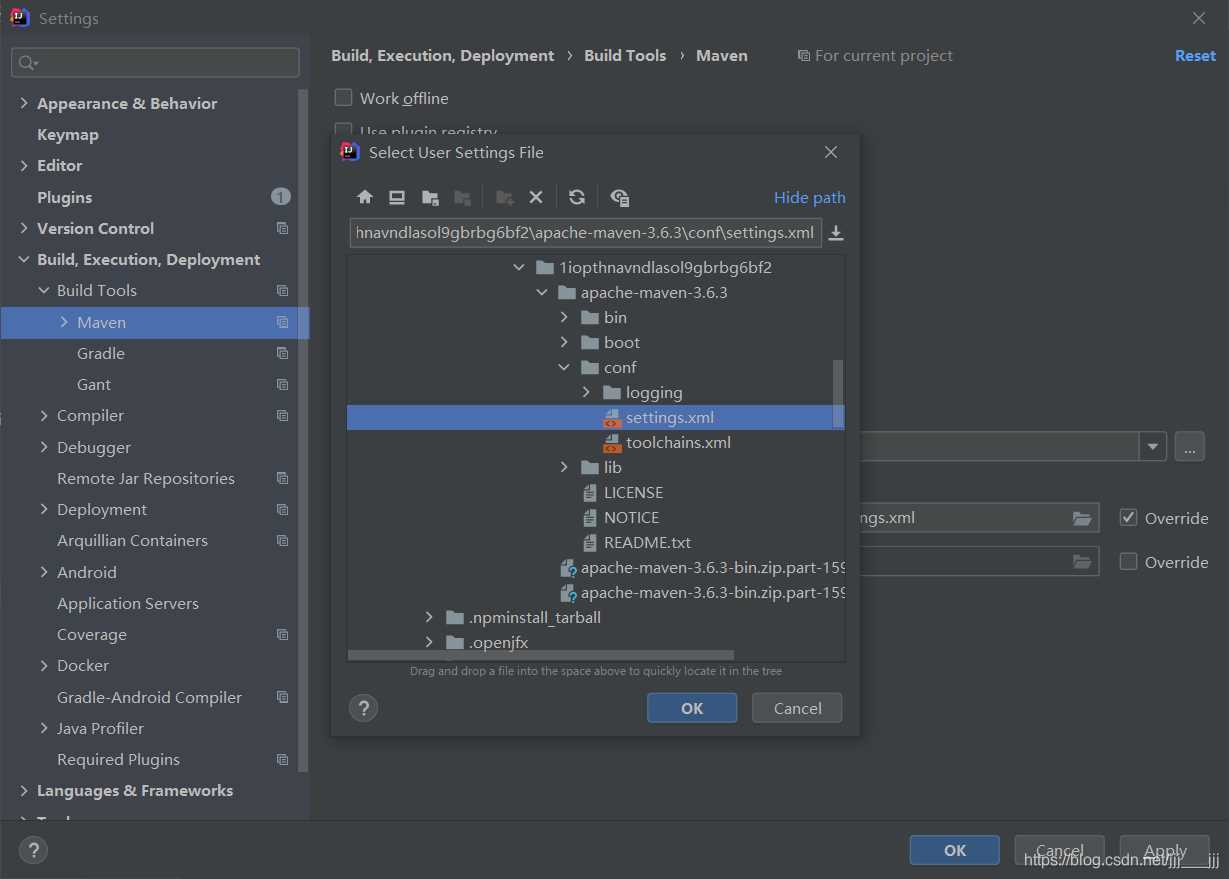The width and height of the screenshot is (1229, 879).
Task: Open Keymap settings
Action: (68, 134)
